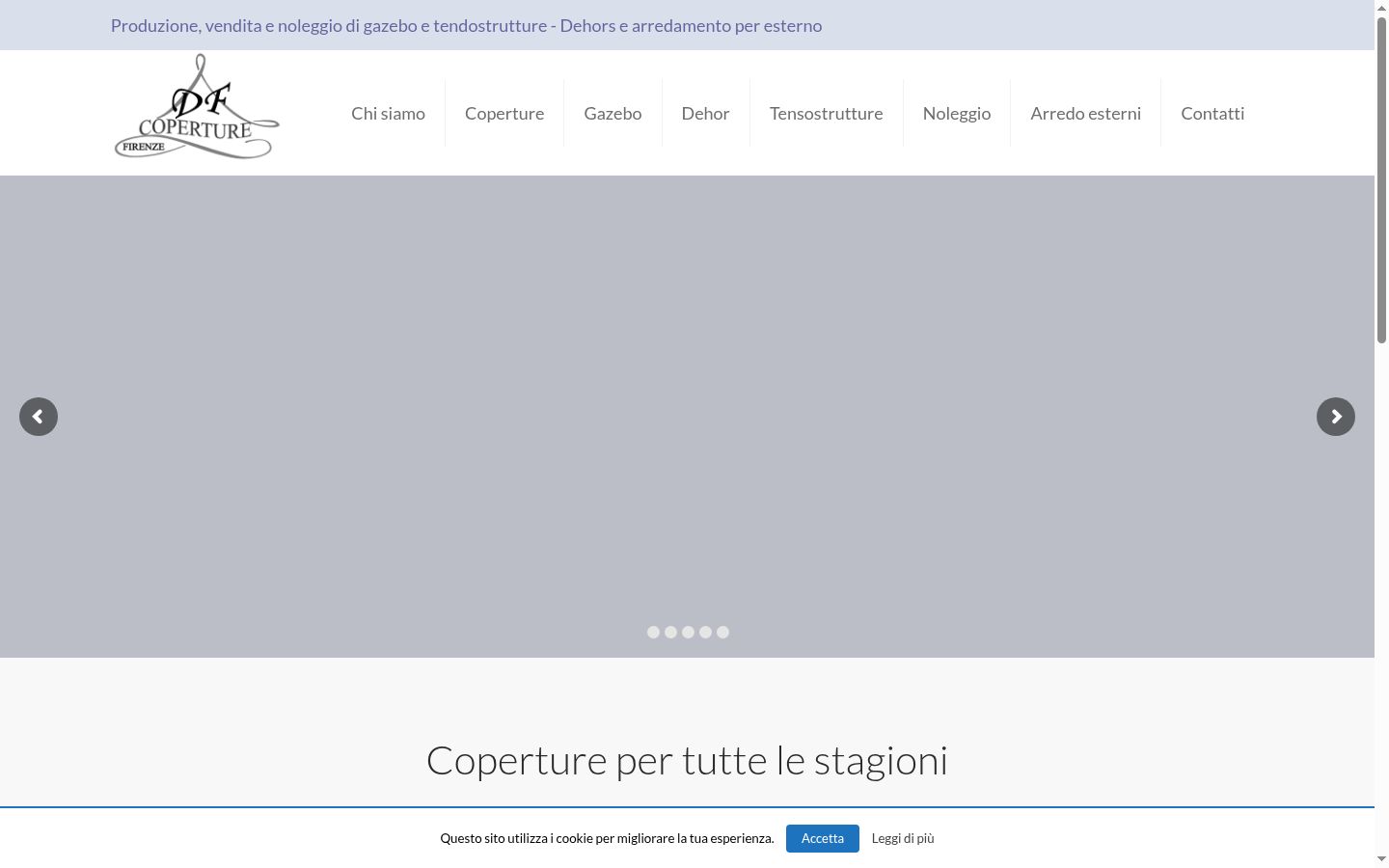The width and height of the screenshot is (1389, 868).
Task: Go to Arredo esterni
Action: coord(1085,113)
